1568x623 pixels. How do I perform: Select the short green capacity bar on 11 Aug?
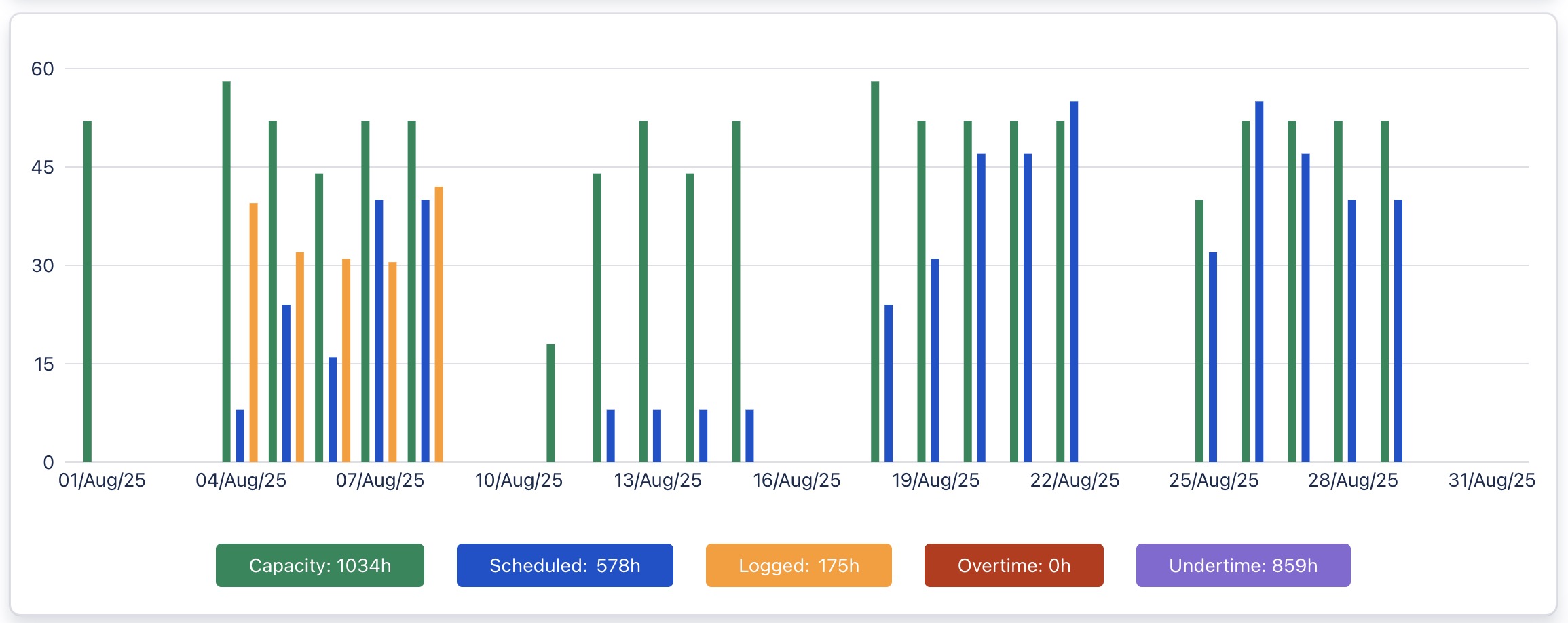click(550, 403)
